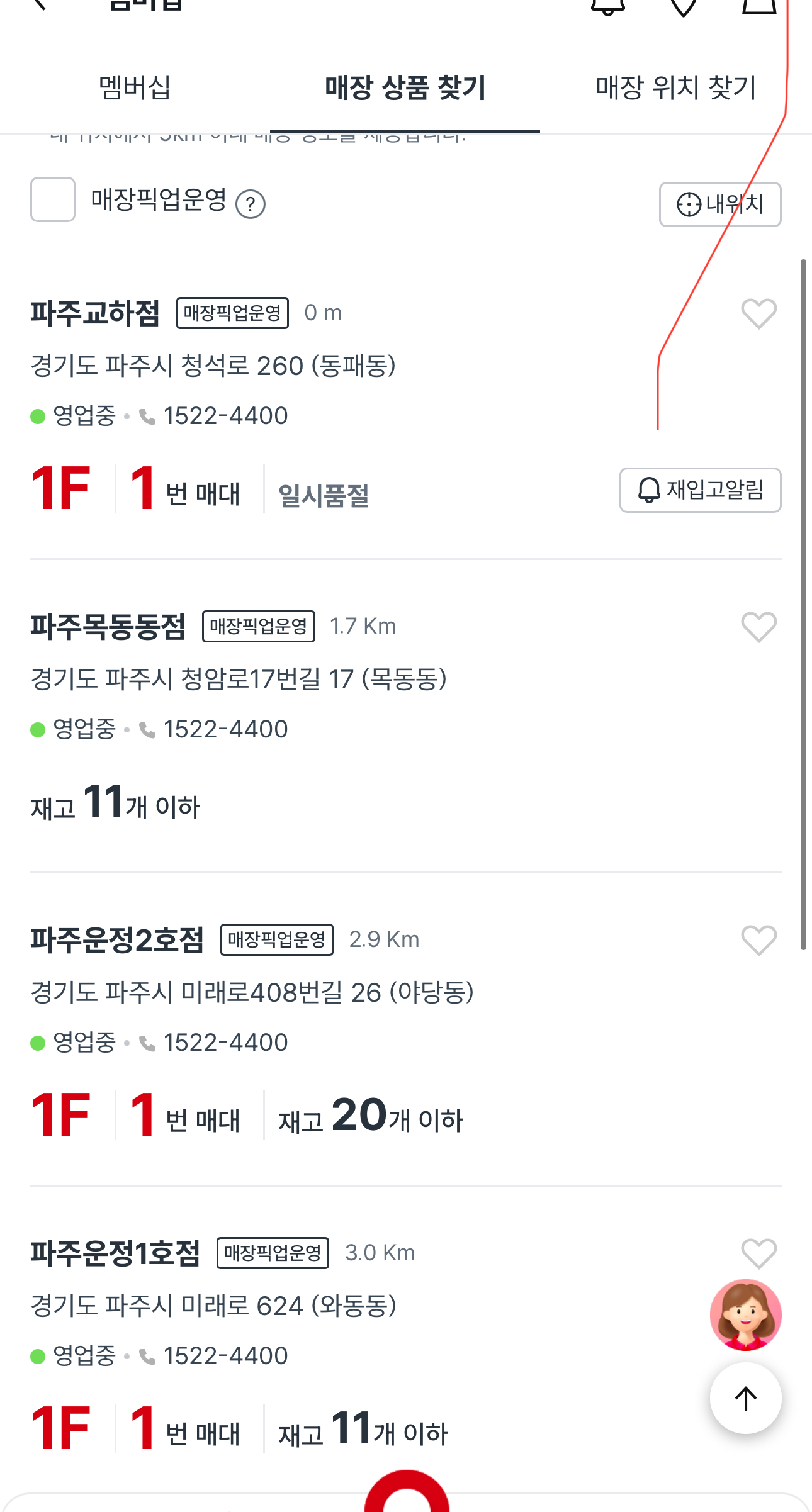Open the 파주운정2호점 store name

pyautogui.click(x=117, y=940)
